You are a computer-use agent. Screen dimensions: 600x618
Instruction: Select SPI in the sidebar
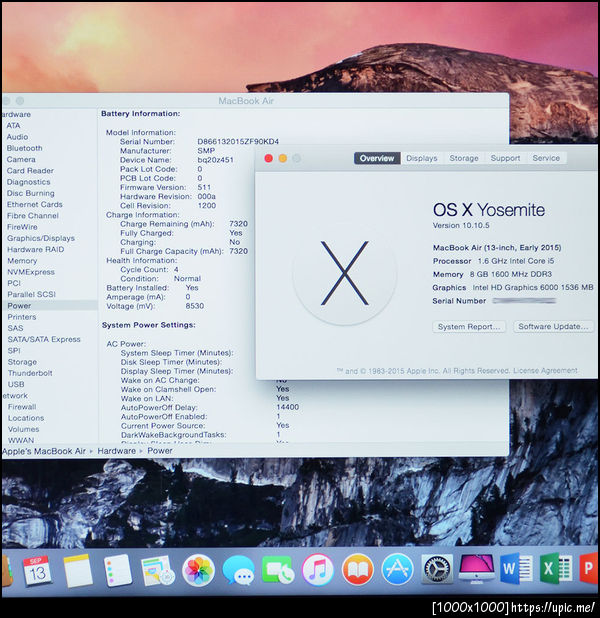coord(14,351)
